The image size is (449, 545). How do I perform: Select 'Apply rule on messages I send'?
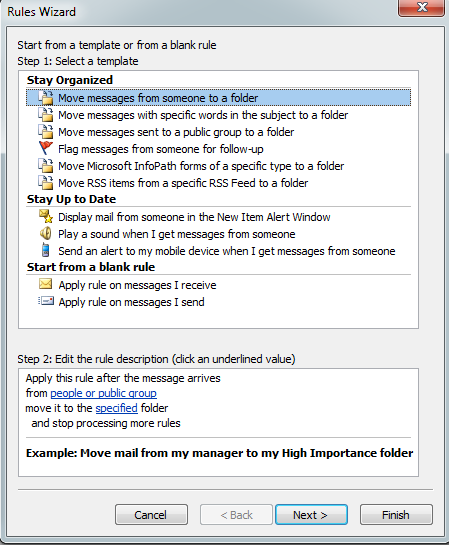[x=131, y=302]
